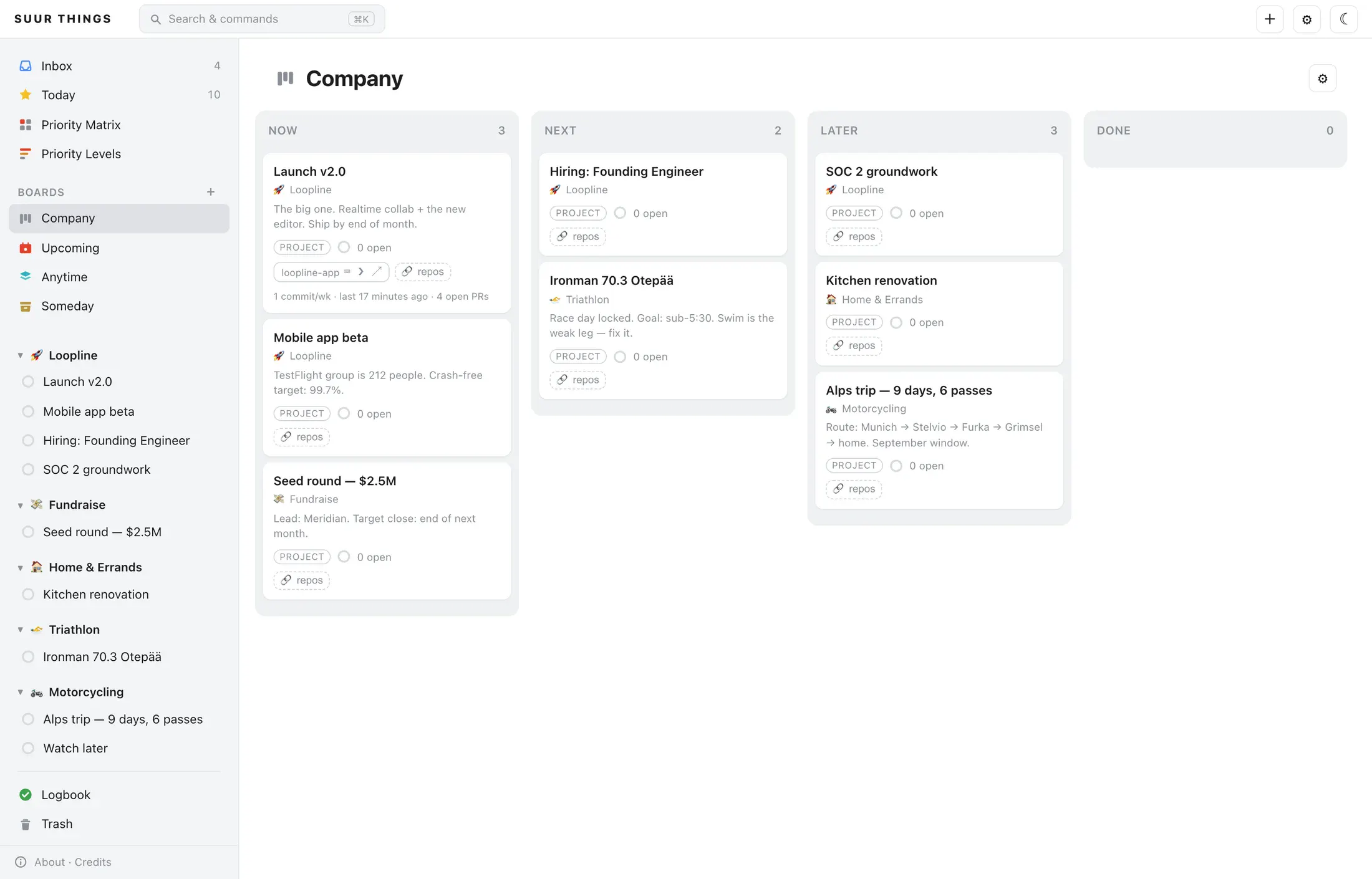
Task: Open Priority Matrix grid icon
Action: pos(26,125)
